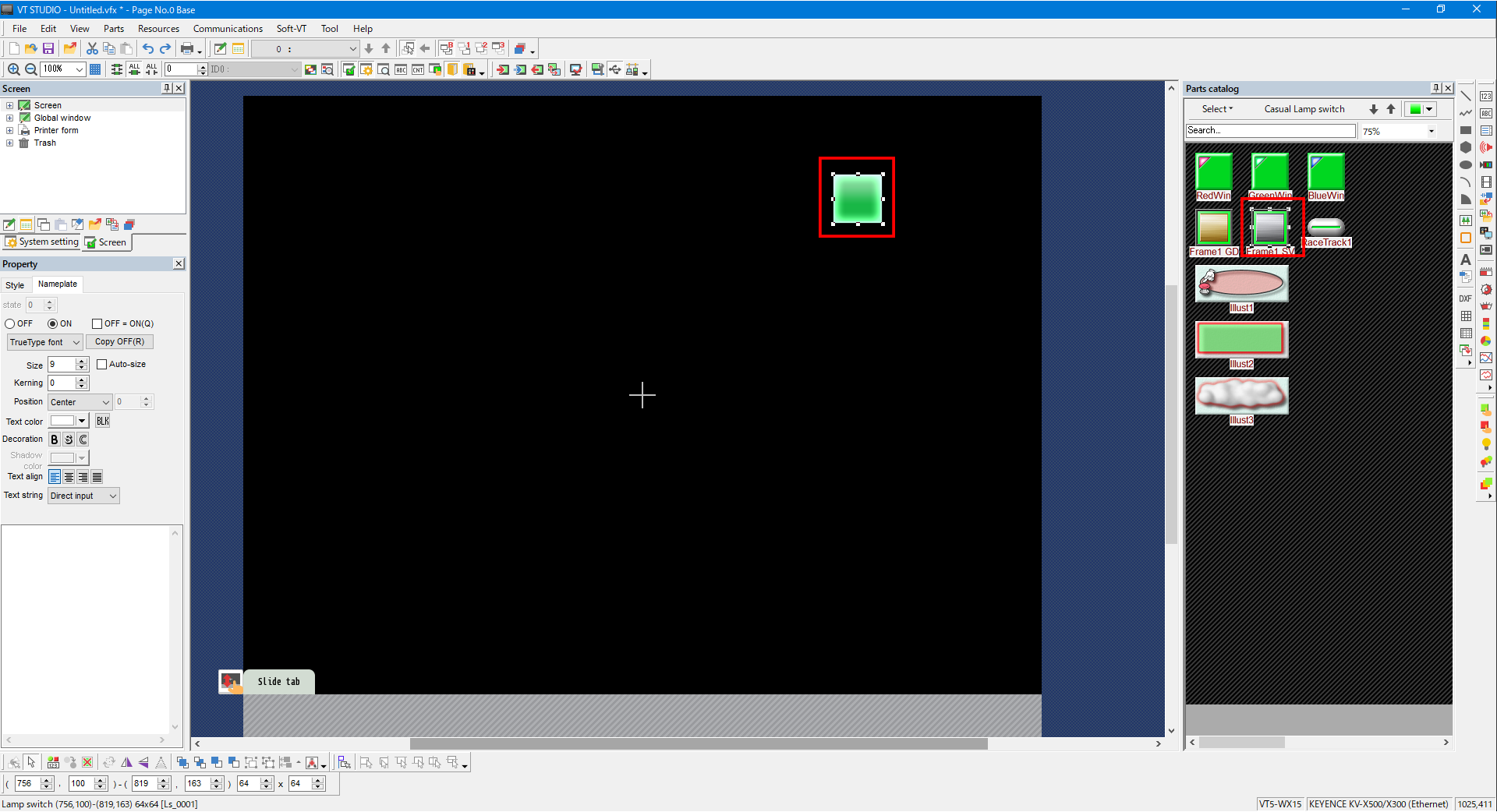1497x812 pixels.
Task: Click the flip horizontal mirror icon
Action: tap(126, 763)
